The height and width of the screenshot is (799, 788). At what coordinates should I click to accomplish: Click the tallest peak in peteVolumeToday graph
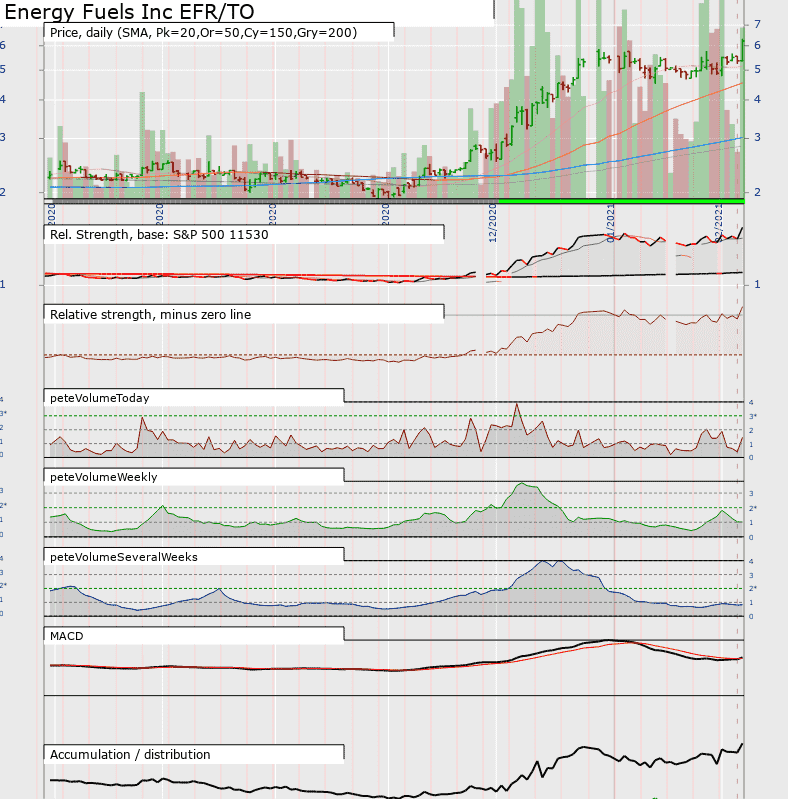coord(517,405)
